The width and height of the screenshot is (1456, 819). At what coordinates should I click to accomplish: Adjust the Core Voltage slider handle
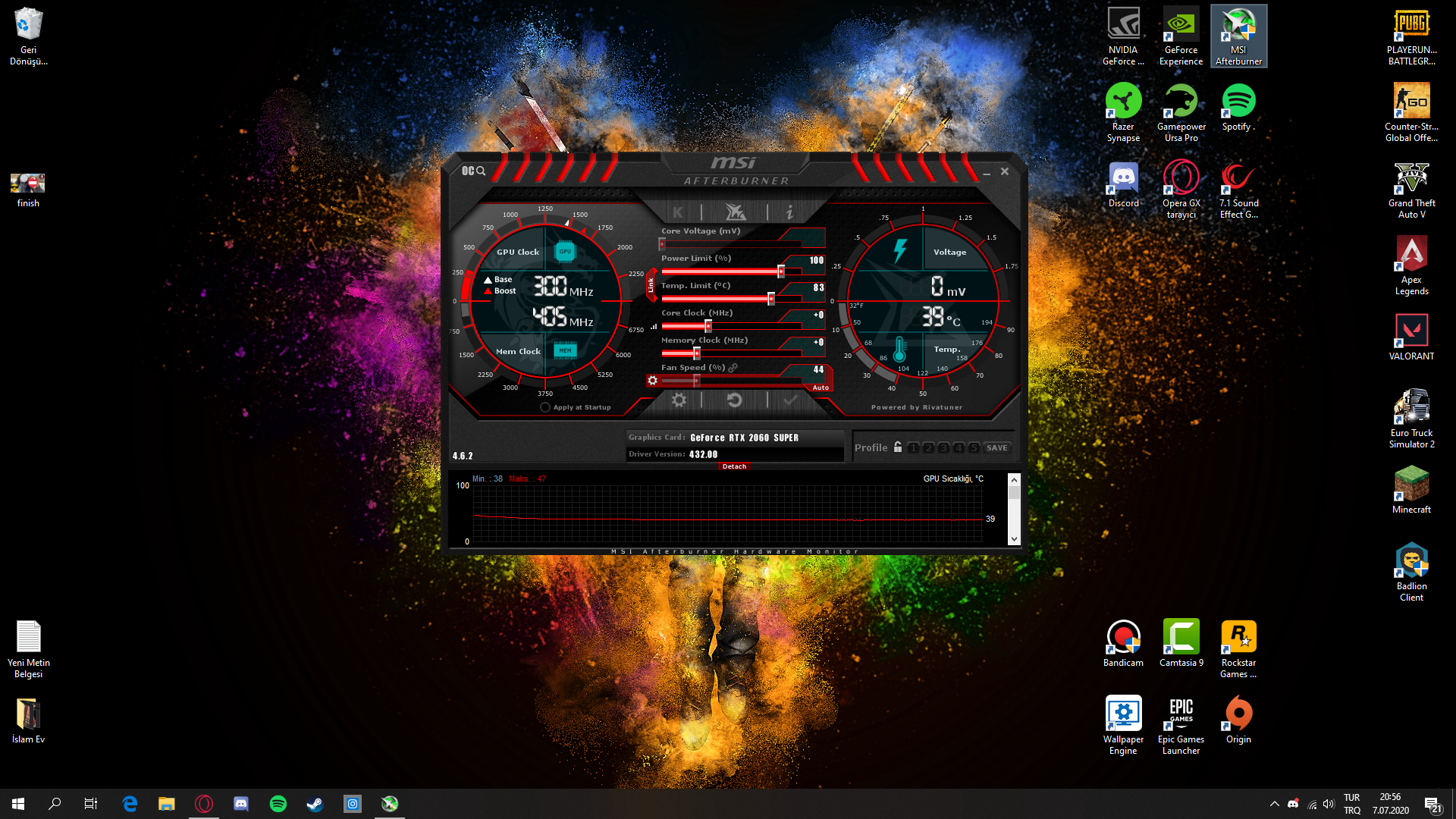tap(662, 244)
